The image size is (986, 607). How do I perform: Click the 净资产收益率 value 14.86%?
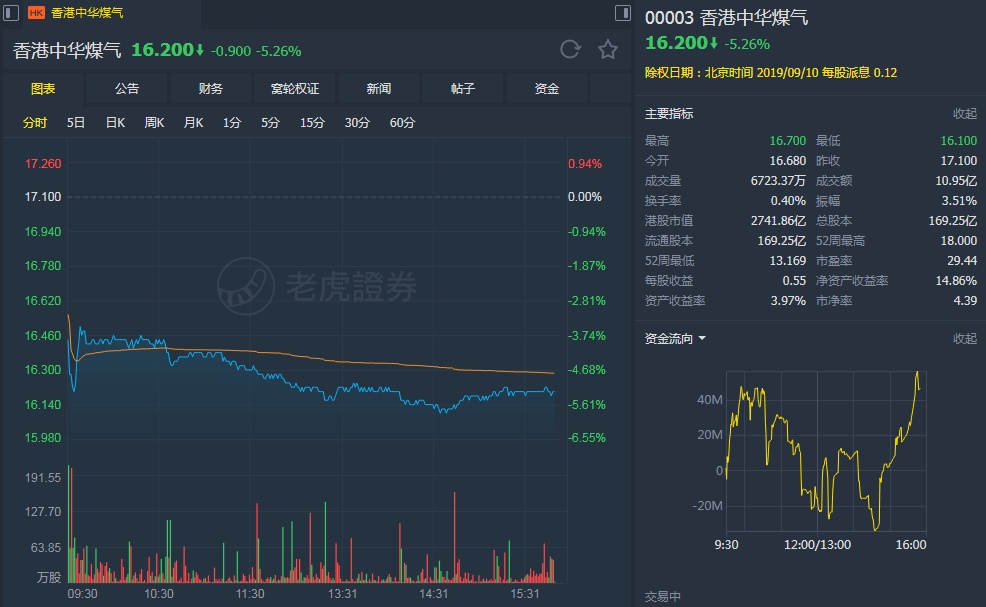(x=956, y=281)
